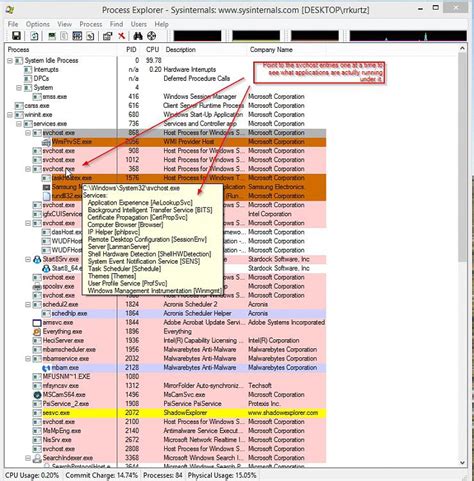The height and width of the screenshot is (481, 474).
Task: Click the spoolsv.exe printer icon
Action: [37, 287]
